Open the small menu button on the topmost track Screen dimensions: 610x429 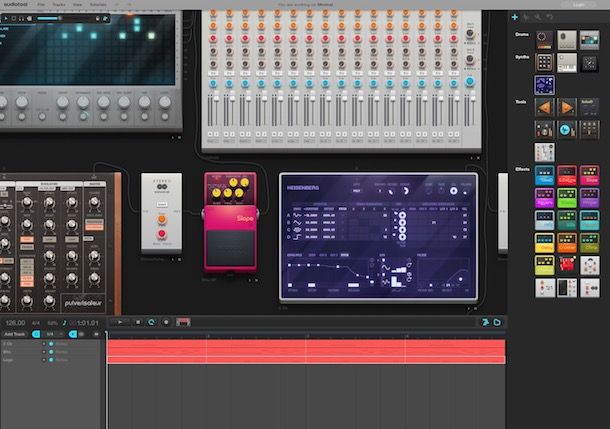click(x=44, y=344)
